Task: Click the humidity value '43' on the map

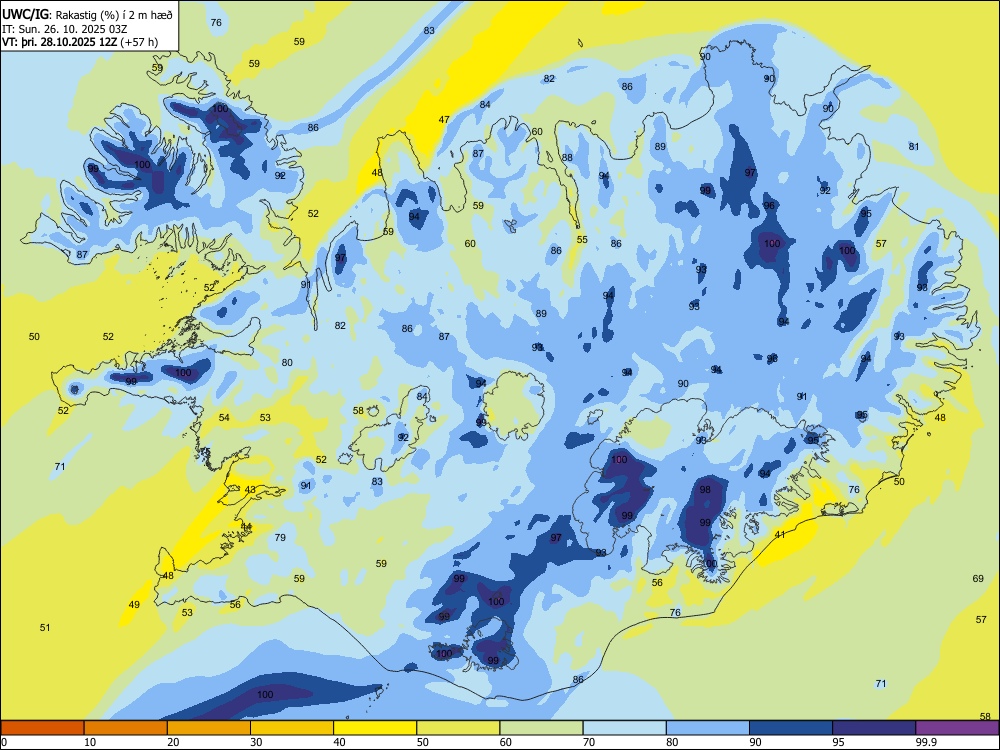Action: [250, 489]
